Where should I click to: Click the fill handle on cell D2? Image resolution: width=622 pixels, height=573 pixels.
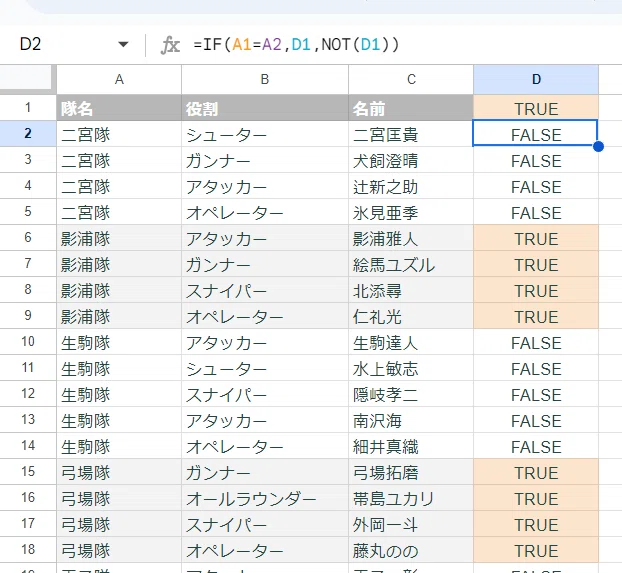pos(599,146)
